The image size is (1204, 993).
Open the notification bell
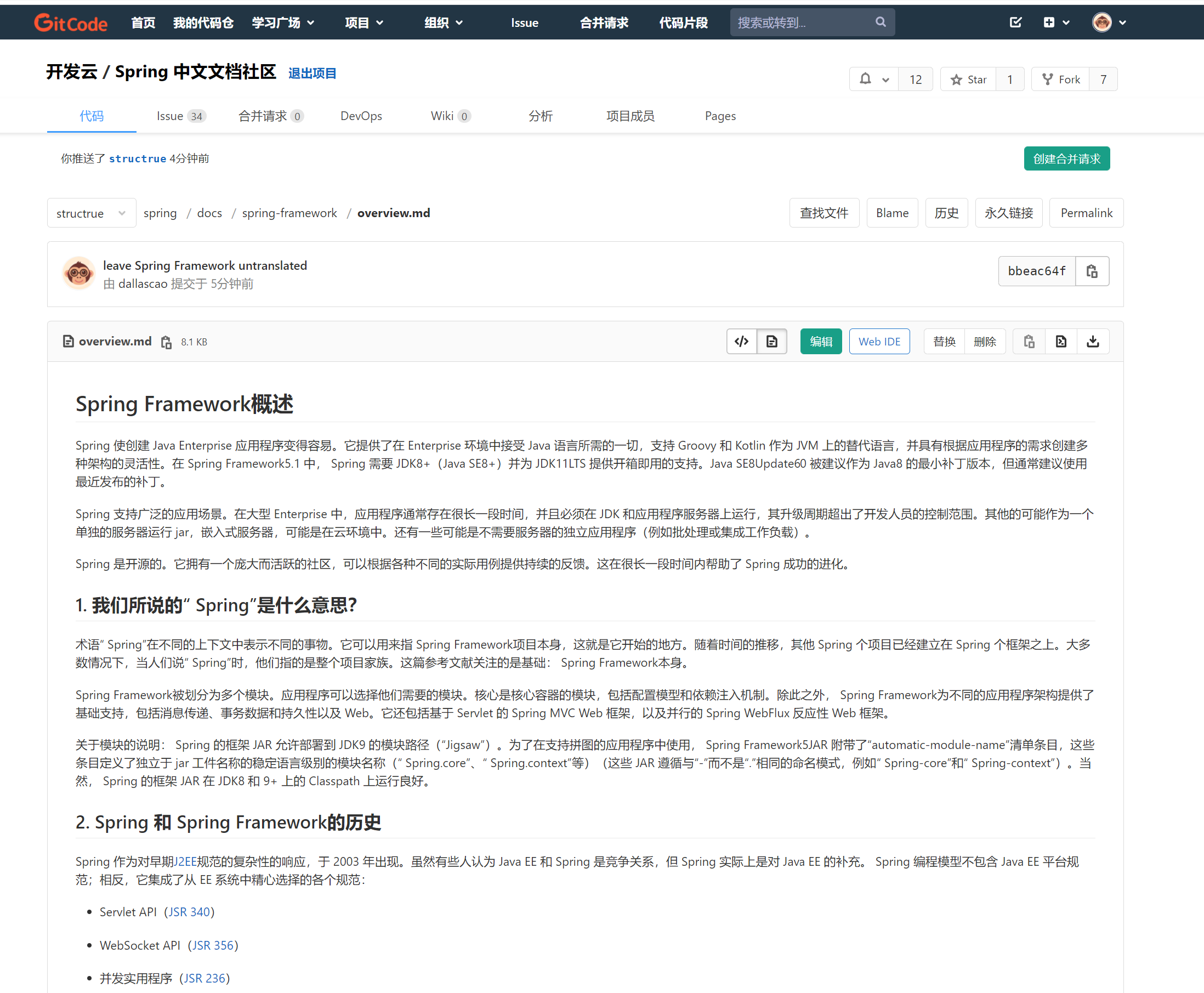(x=865, y=79)
